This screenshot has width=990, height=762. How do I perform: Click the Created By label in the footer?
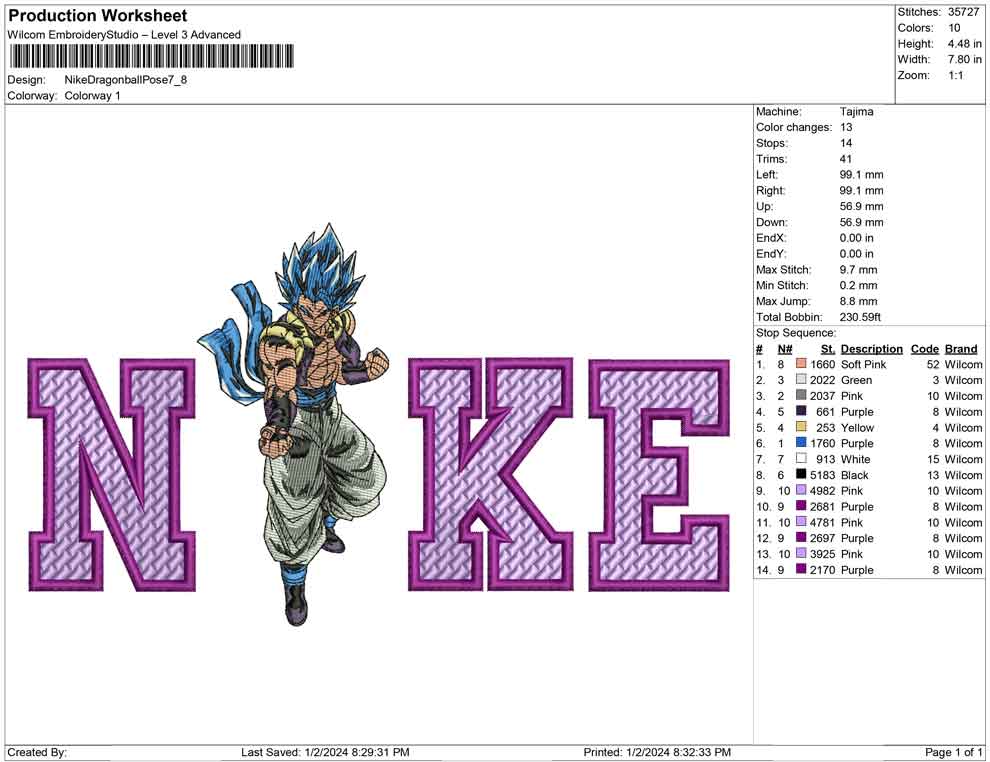37,752
